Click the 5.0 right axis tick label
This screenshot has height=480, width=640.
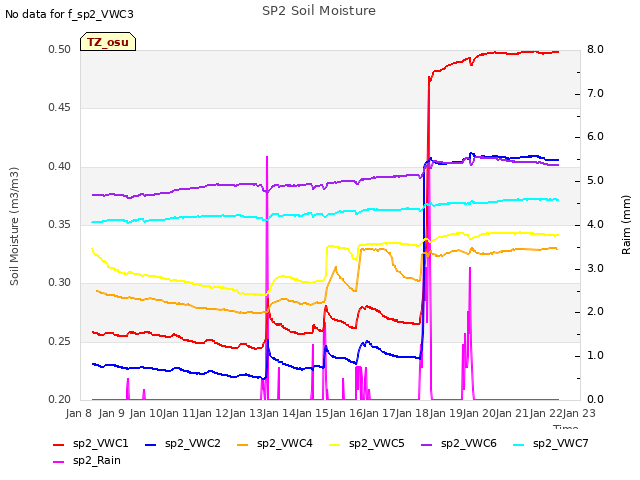click(x=595, y=180)
